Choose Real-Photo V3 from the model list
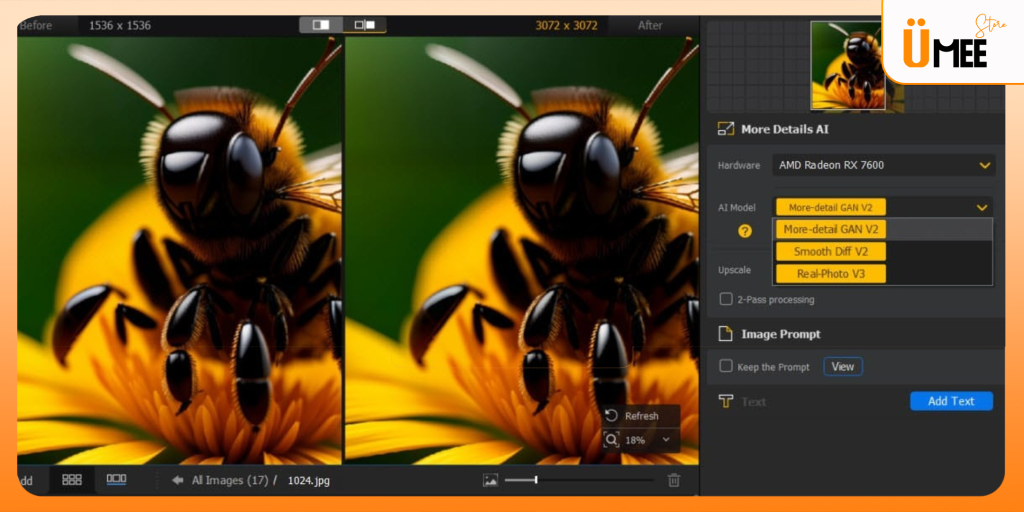Image resolution: width=1024 pixels, height=512 pixels. [x=831, y=273]
